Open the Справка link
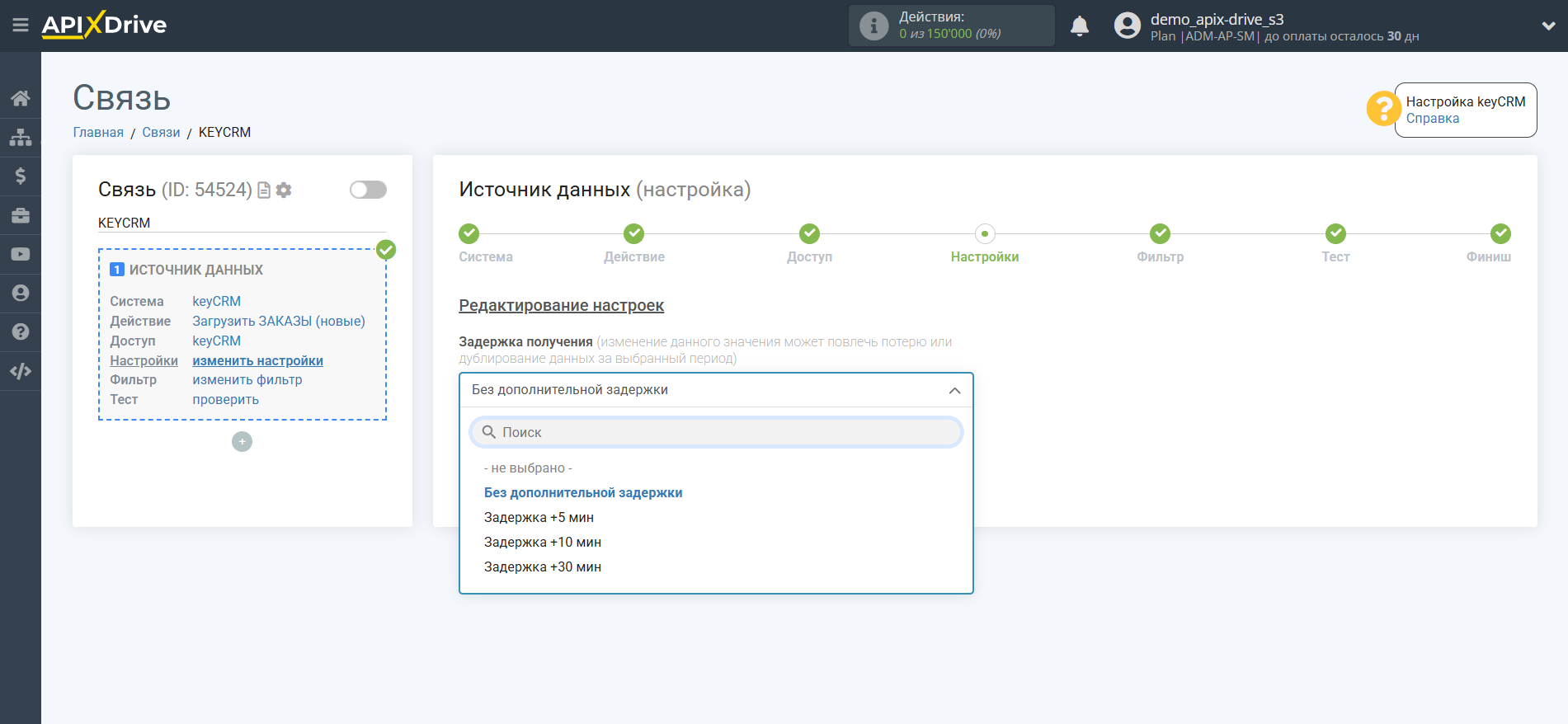Image resolution: width=1568 pixels, height=724 pixels. (1432, 119)
